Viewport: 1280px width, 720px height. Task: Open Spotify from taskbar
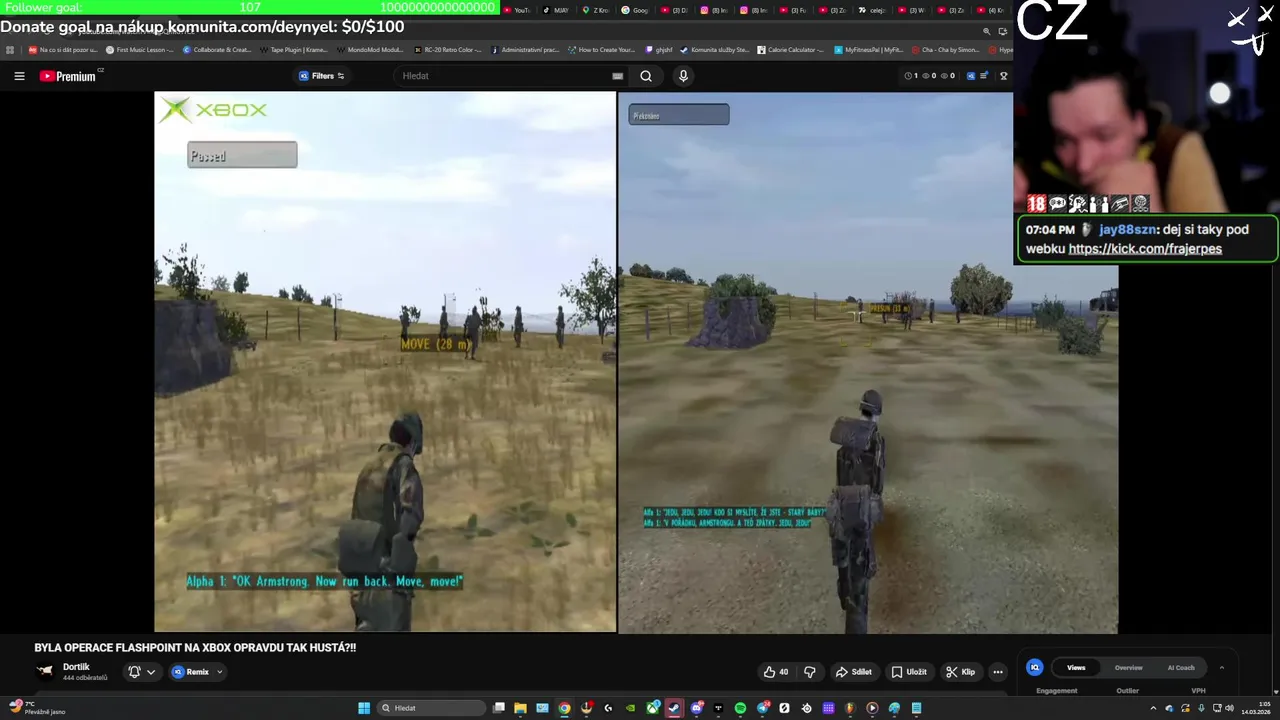tap(740, 708)
